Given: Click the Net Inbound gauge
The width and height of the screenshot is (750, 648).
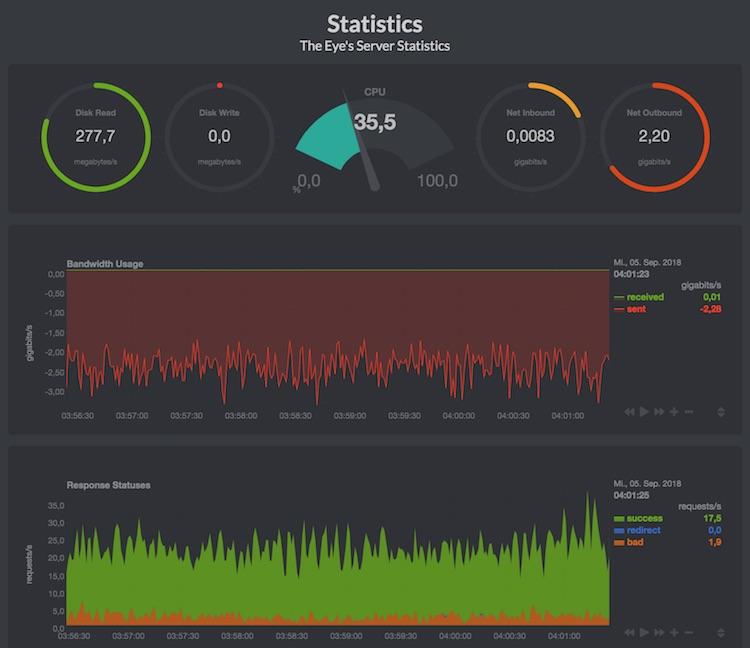Looking at the screenshot, I should 530,137.
